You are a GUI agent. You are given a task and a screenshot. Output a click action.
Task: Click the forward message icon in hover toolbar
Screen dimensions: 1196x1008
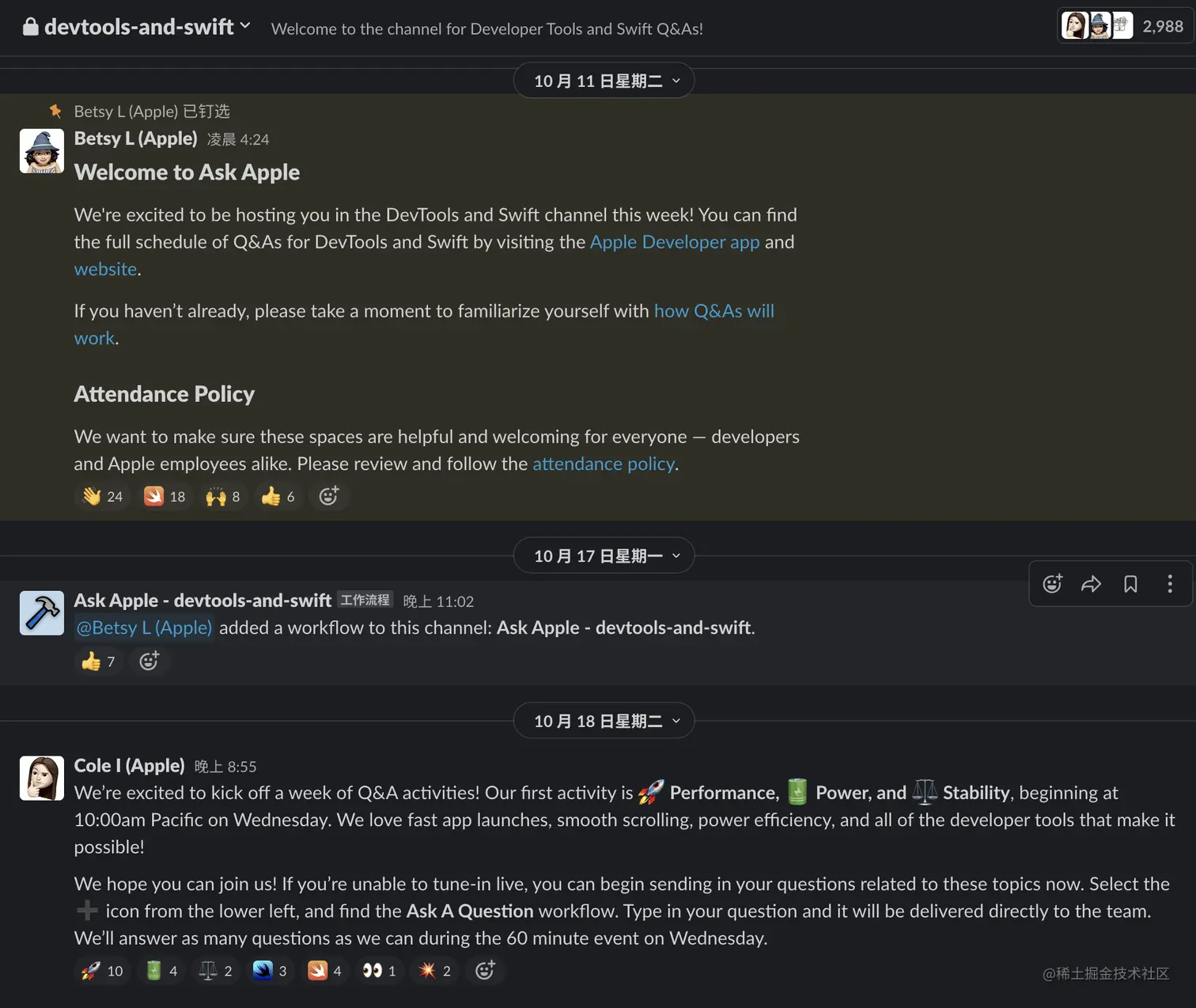(x=1092, y=584)
